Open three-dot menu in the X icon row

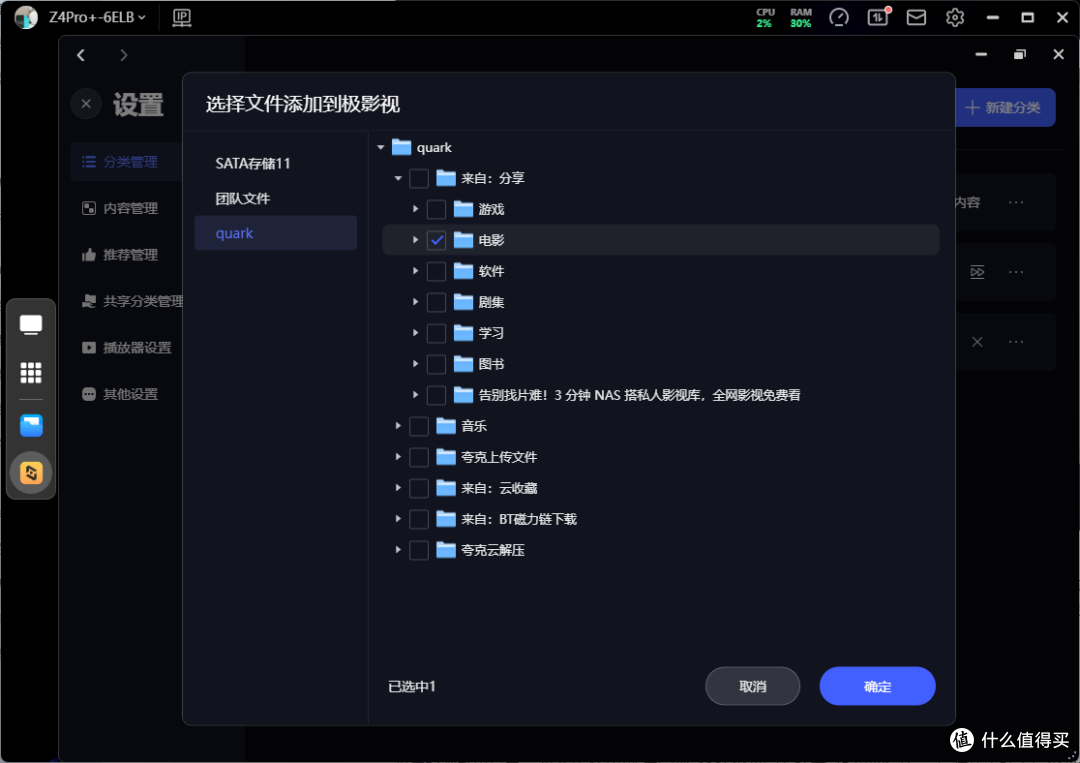click(x=1016, y=342)
